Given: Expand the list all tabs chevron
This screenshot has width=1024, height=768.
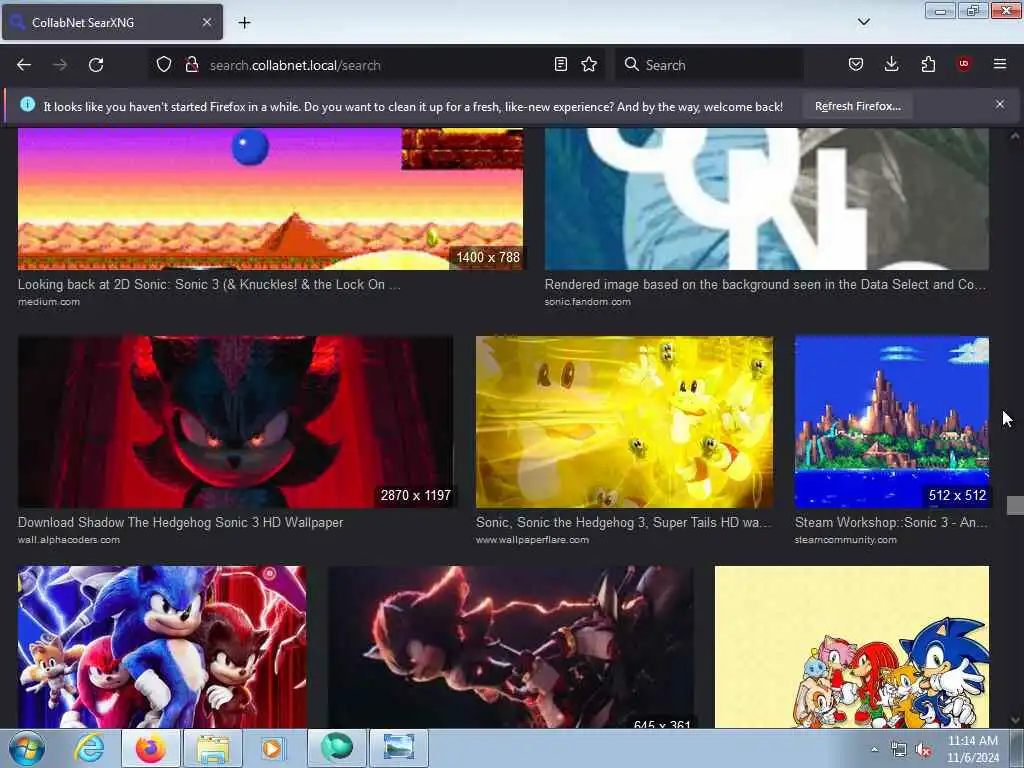Looking at the screenshot, I should pos(864,22).
